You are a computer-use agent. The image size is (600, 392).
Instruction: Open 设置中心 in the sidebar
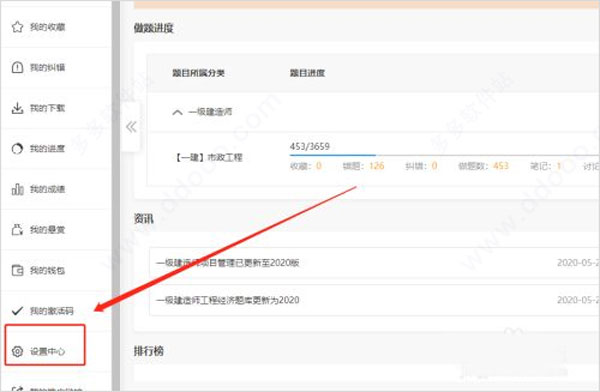47,351
